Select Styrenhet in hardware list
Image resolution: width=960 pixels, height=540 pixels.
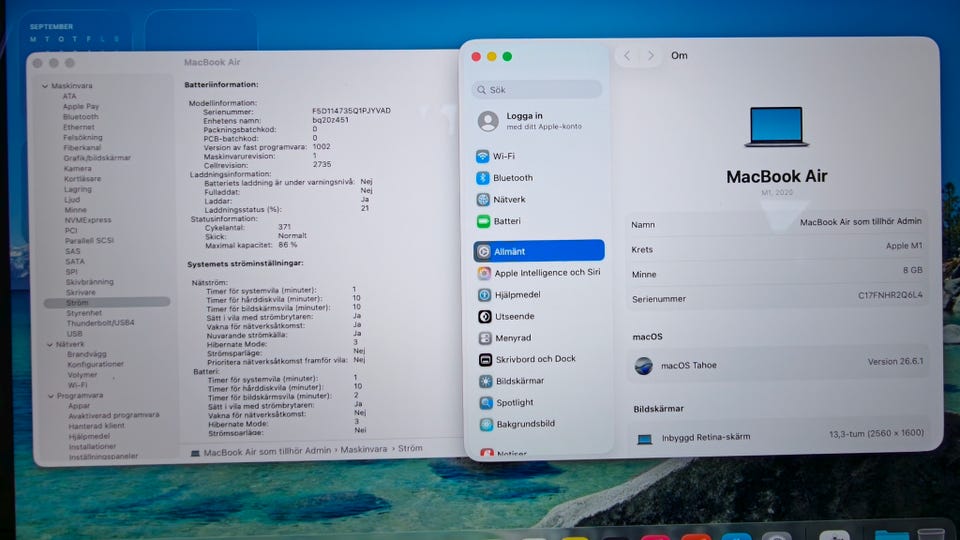click(84, 313)
